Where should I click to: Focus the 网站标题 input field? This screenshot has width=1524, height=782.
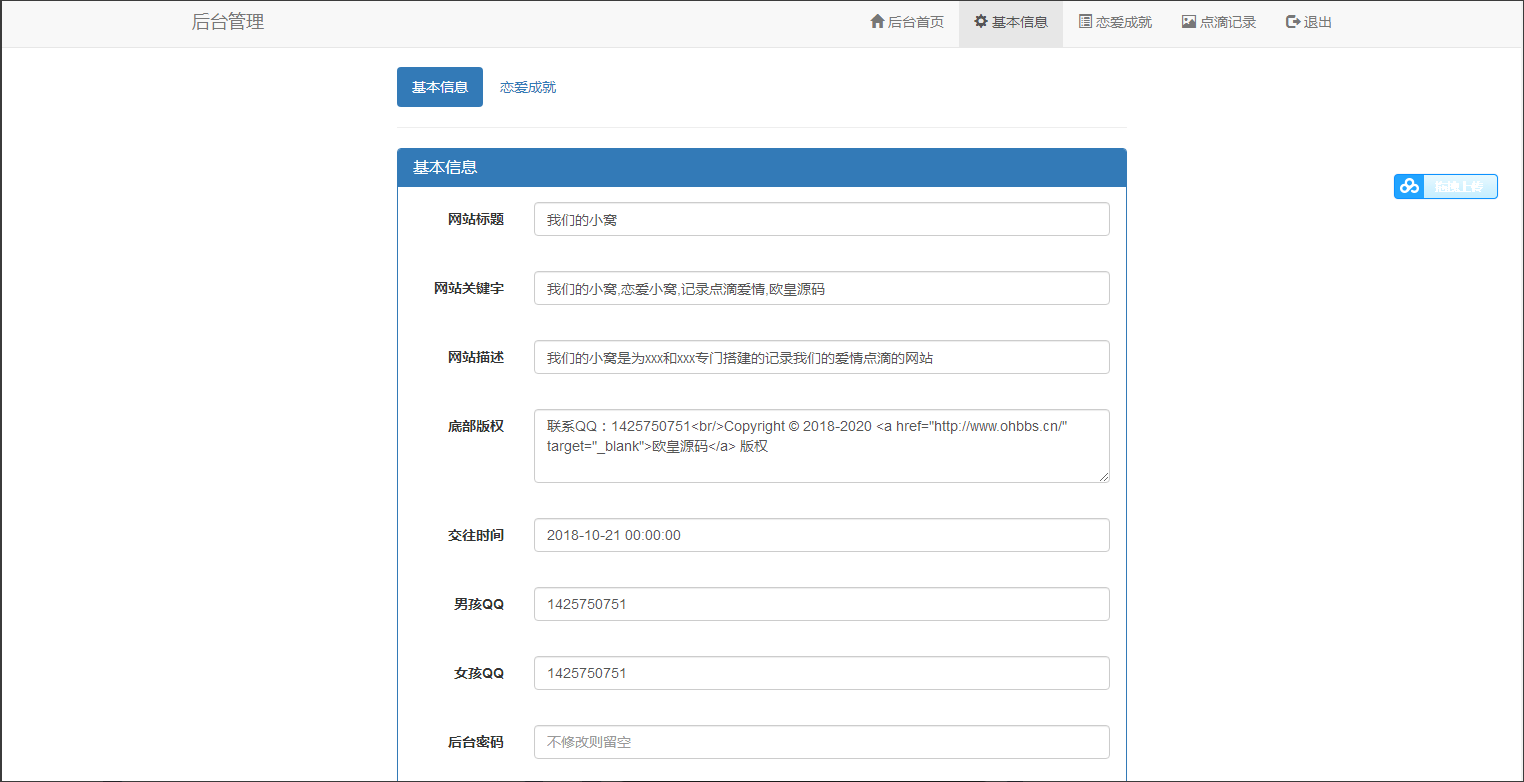pyautogui.click(x=821, y=219)
